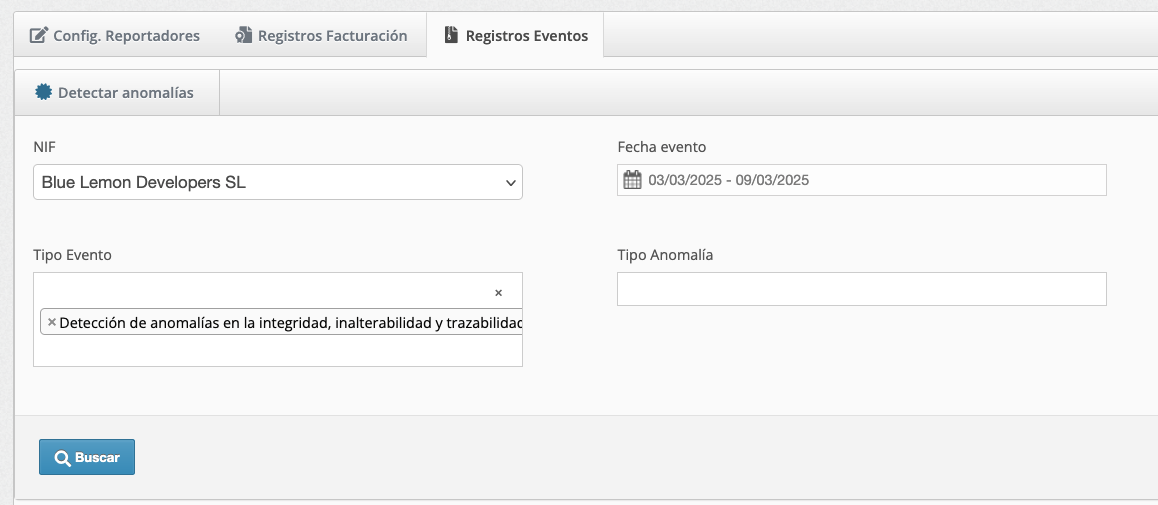
Task: Click the Tipo Evento field label
Action: coord(73,255)
